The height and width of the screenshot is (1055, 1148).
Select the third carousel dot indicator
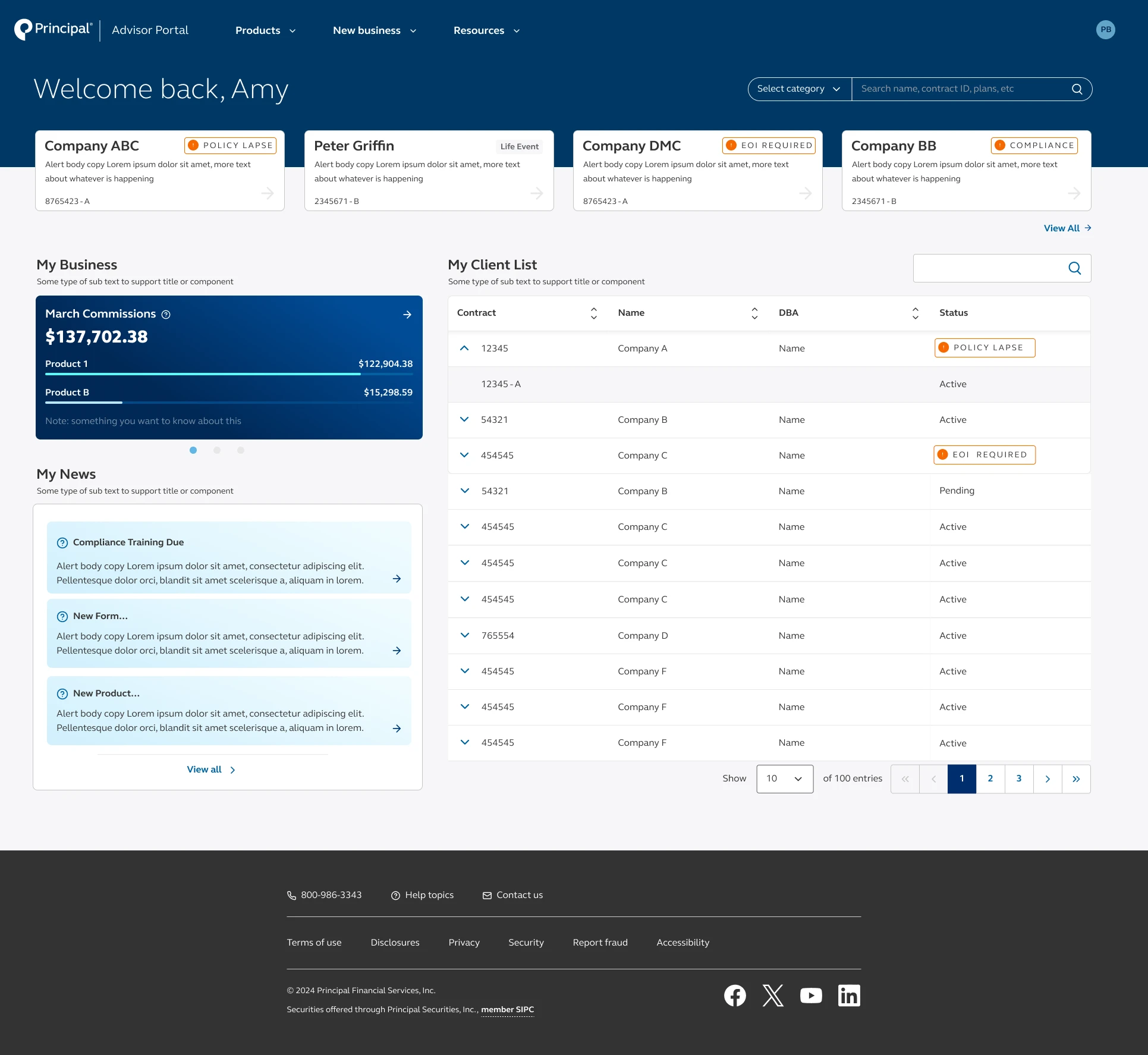241,450
